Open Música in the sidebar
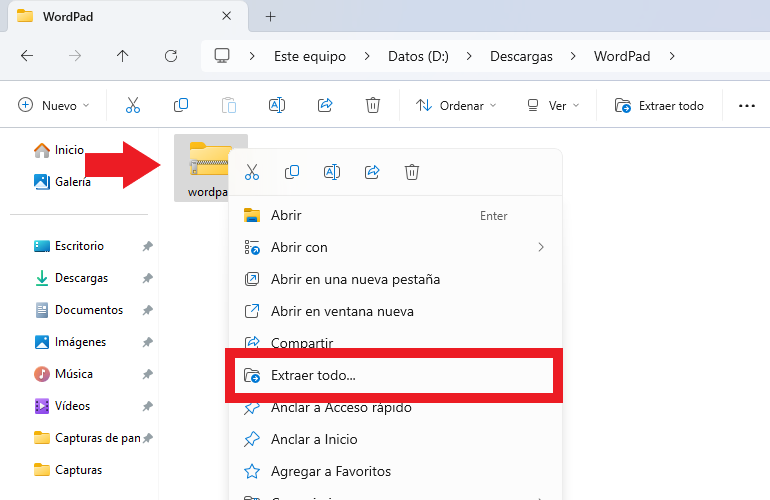This screenshot has width=770, height=500. click(x=63, y=374)
